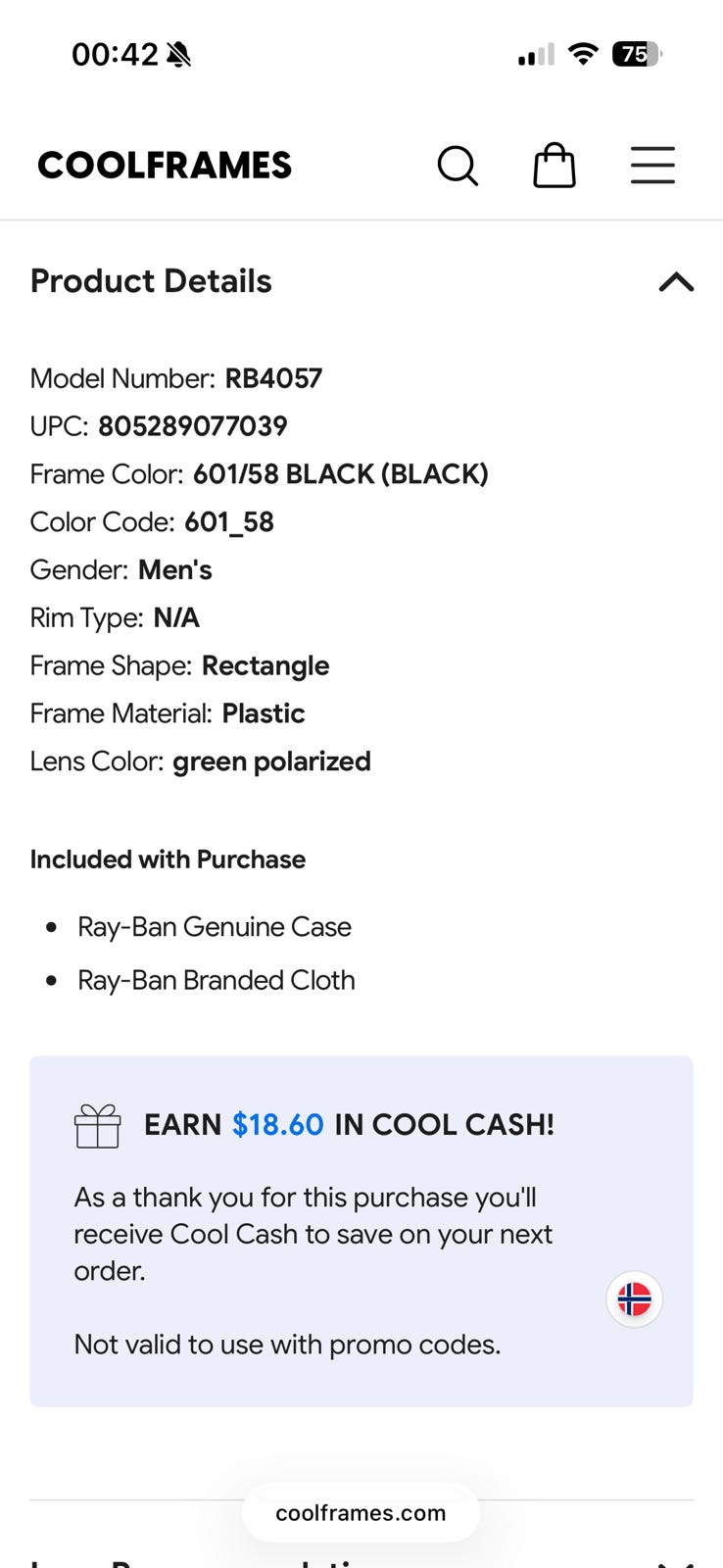Image resolution: width=723 pixels, height=1568 pixels.
Task: Tap the Norway flag country selector
Action: point(635,1299)
